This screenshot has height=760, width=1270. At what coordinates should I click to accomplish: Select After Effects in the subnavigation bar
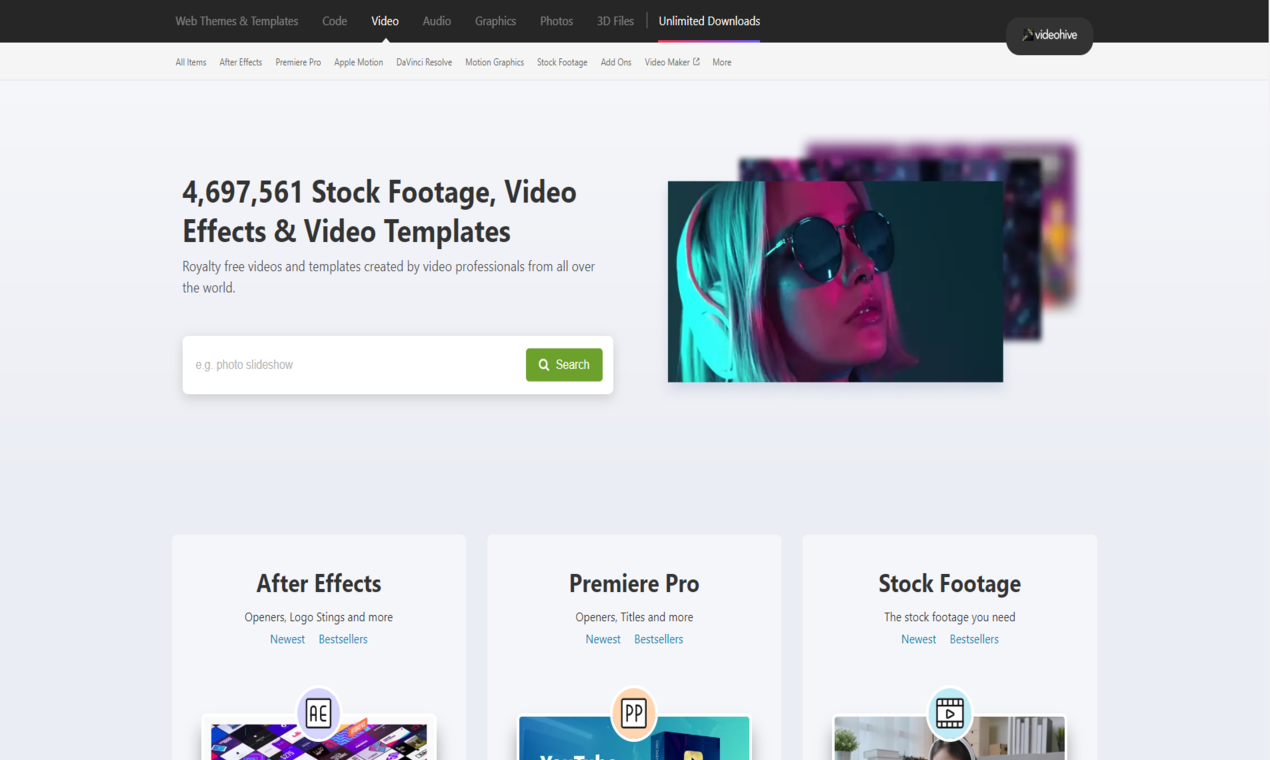[241, 62]
